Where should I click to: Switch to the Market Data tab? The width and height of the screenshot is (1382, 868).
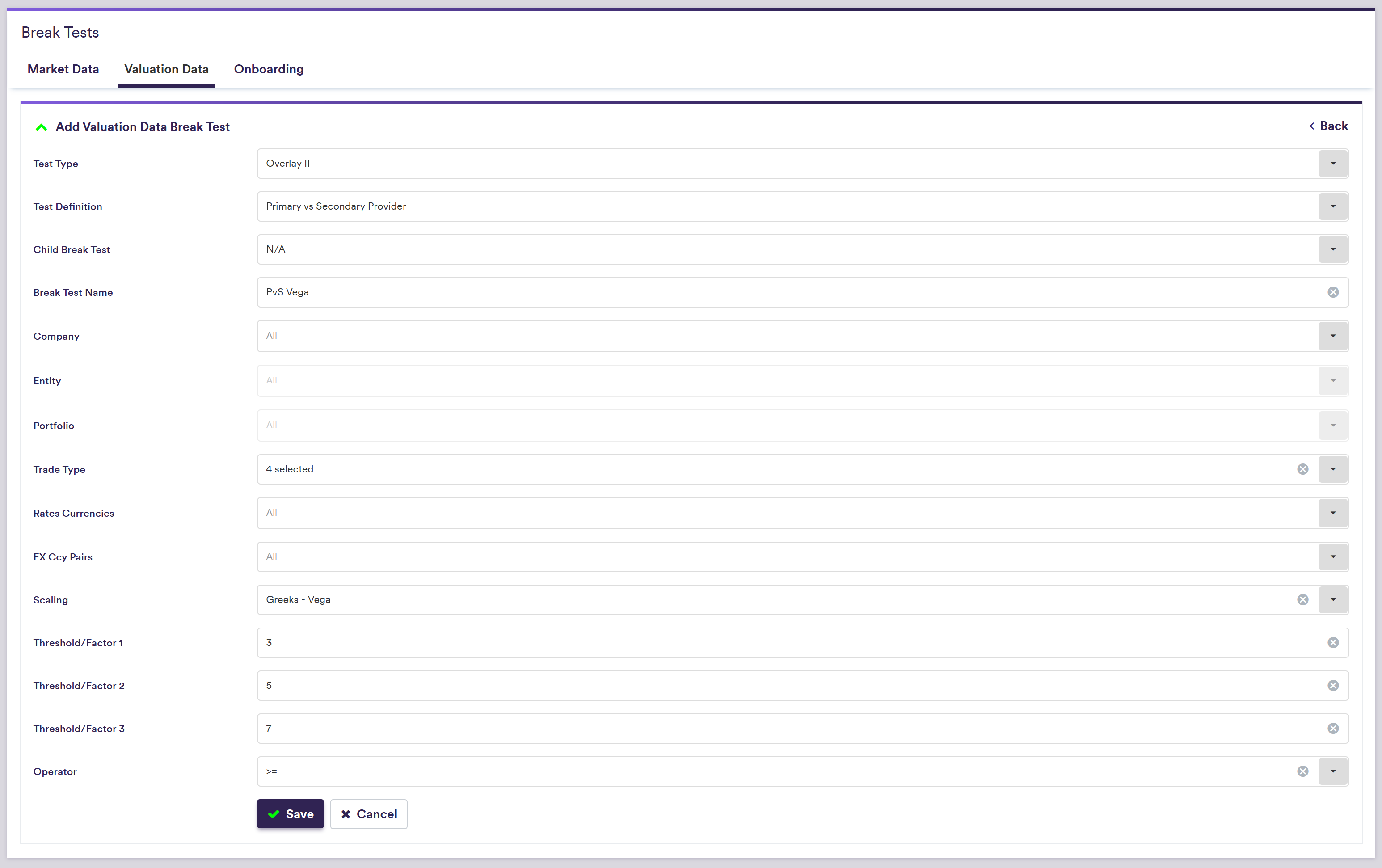[x=63, y=69]
